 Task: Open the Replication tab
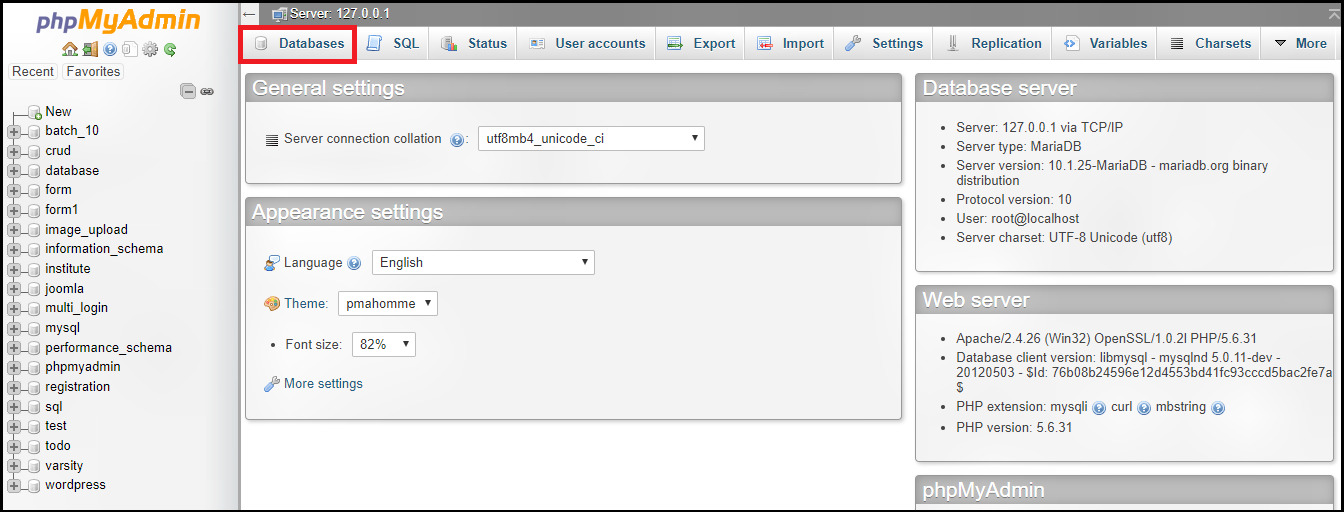point(994,44)
